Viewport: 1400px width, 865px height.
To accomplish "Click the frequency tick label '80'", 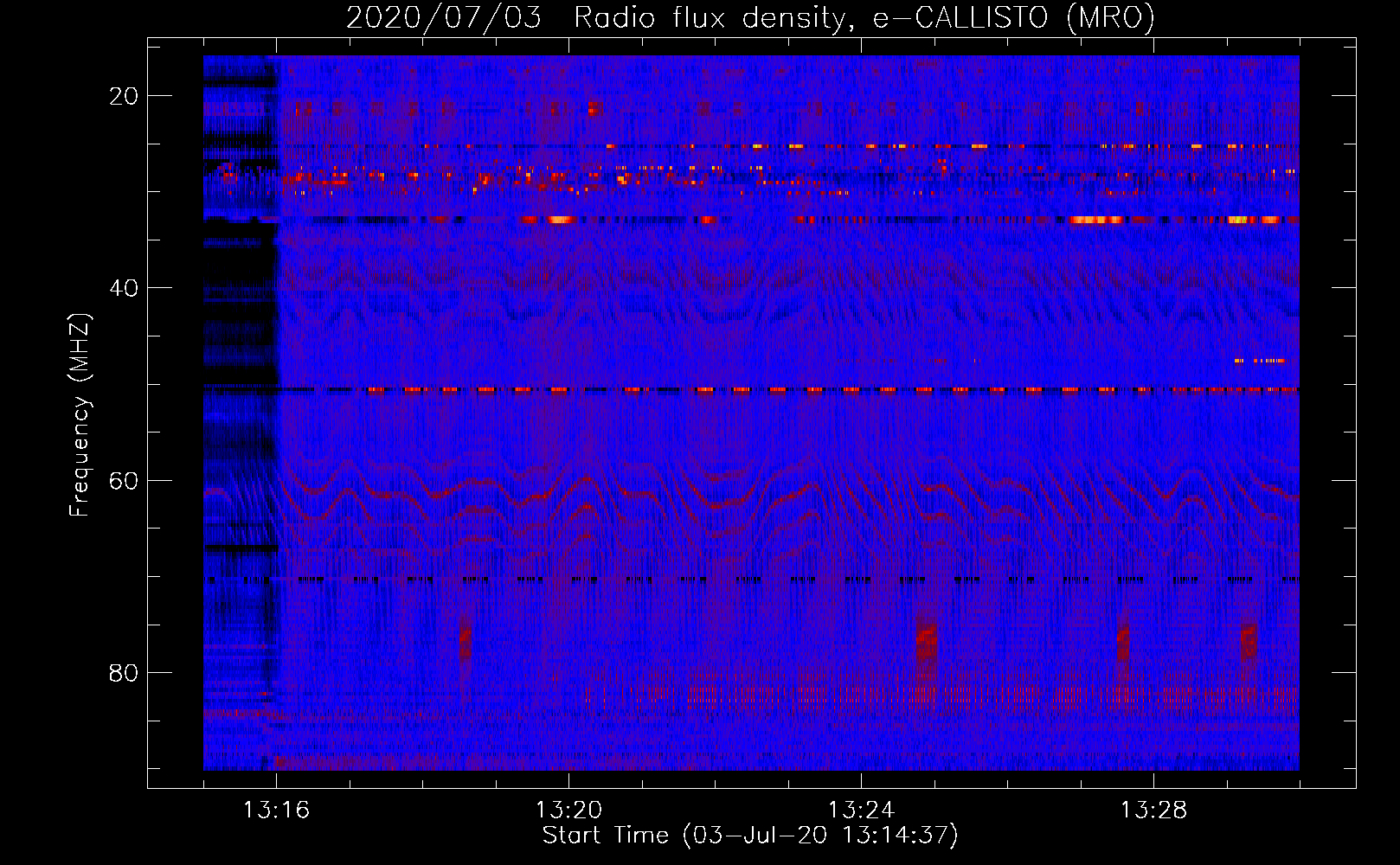I will (124, 673).
